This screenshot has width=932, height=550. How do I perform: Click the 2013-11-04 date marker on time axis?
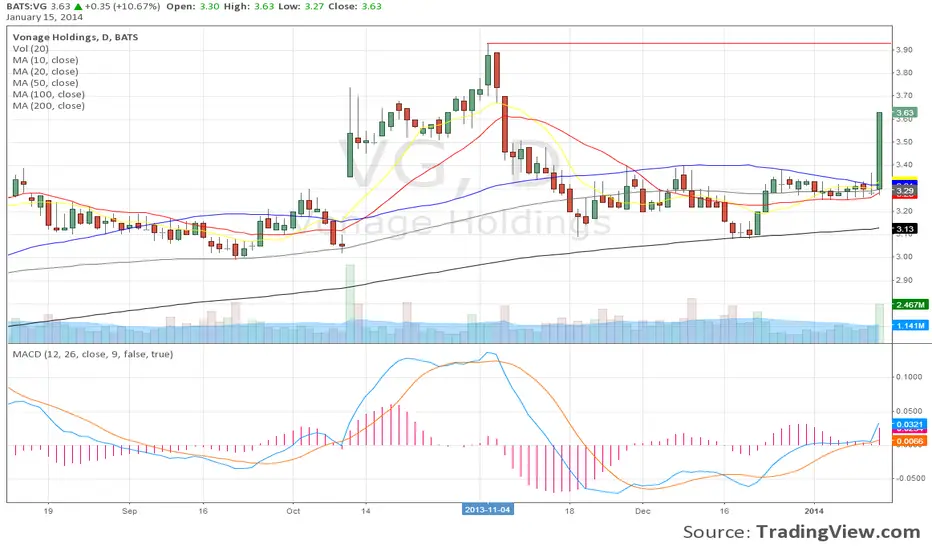(x=487, y=510)
